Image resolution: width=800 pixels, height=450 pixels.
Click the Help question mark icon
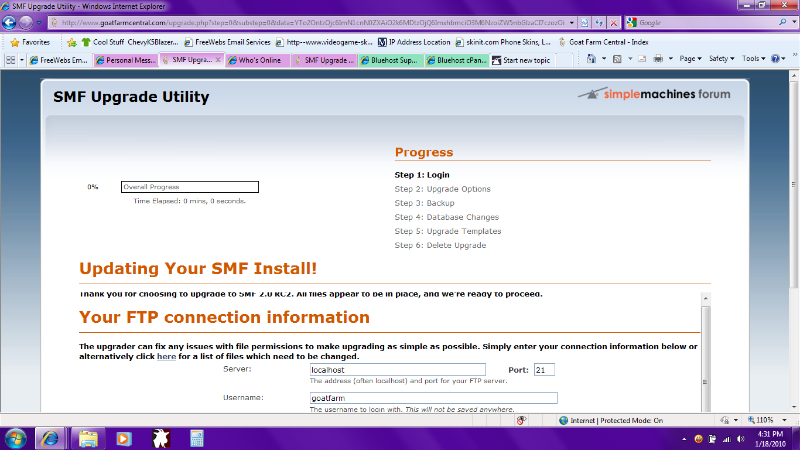[x=776, y=59]
